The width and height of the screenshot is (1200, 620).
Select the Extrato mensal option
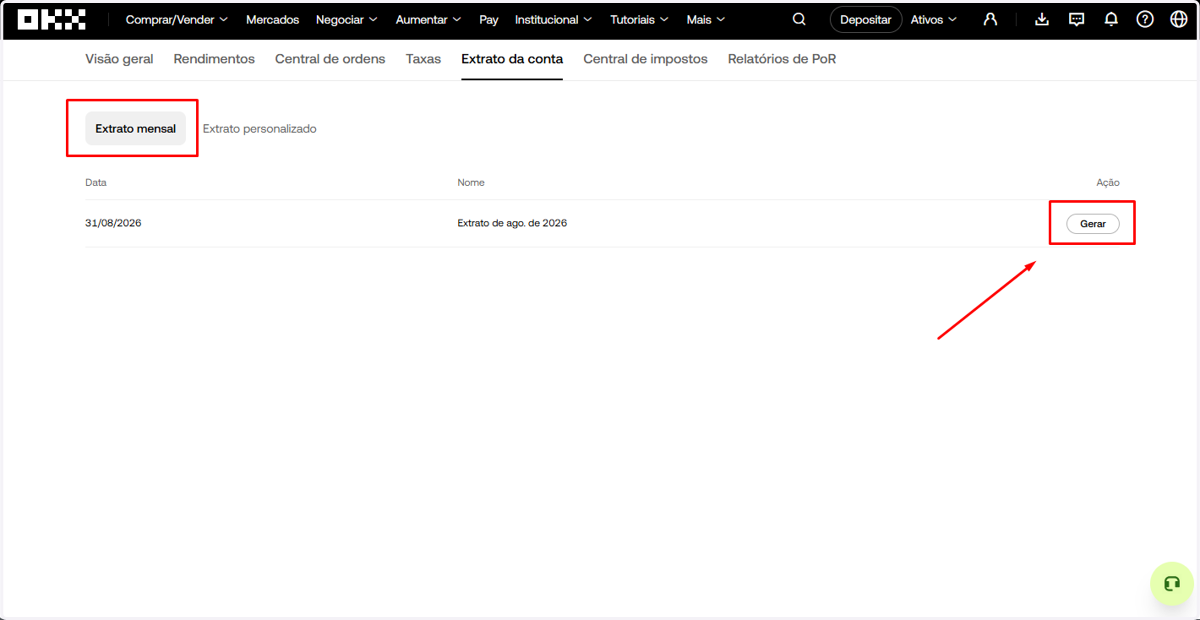[135, 129]
